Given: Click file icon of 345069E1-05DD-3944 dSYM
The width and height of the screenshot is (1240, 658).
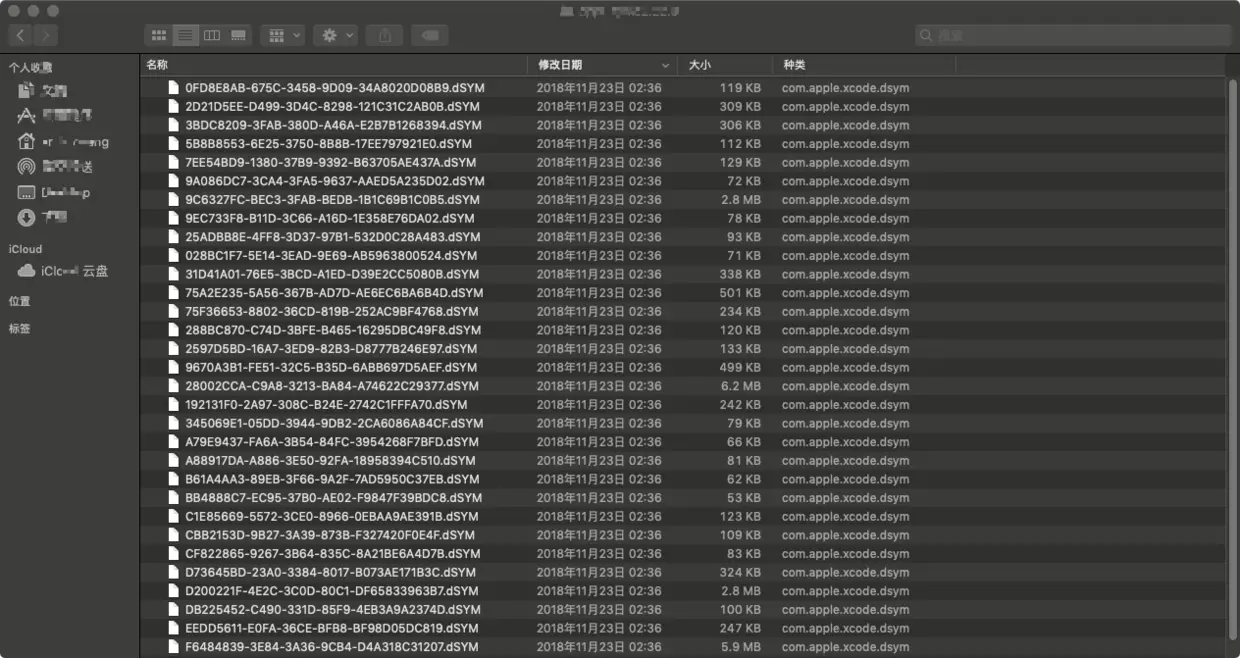Looking at the screenshot, I should [x=173, y=424].
